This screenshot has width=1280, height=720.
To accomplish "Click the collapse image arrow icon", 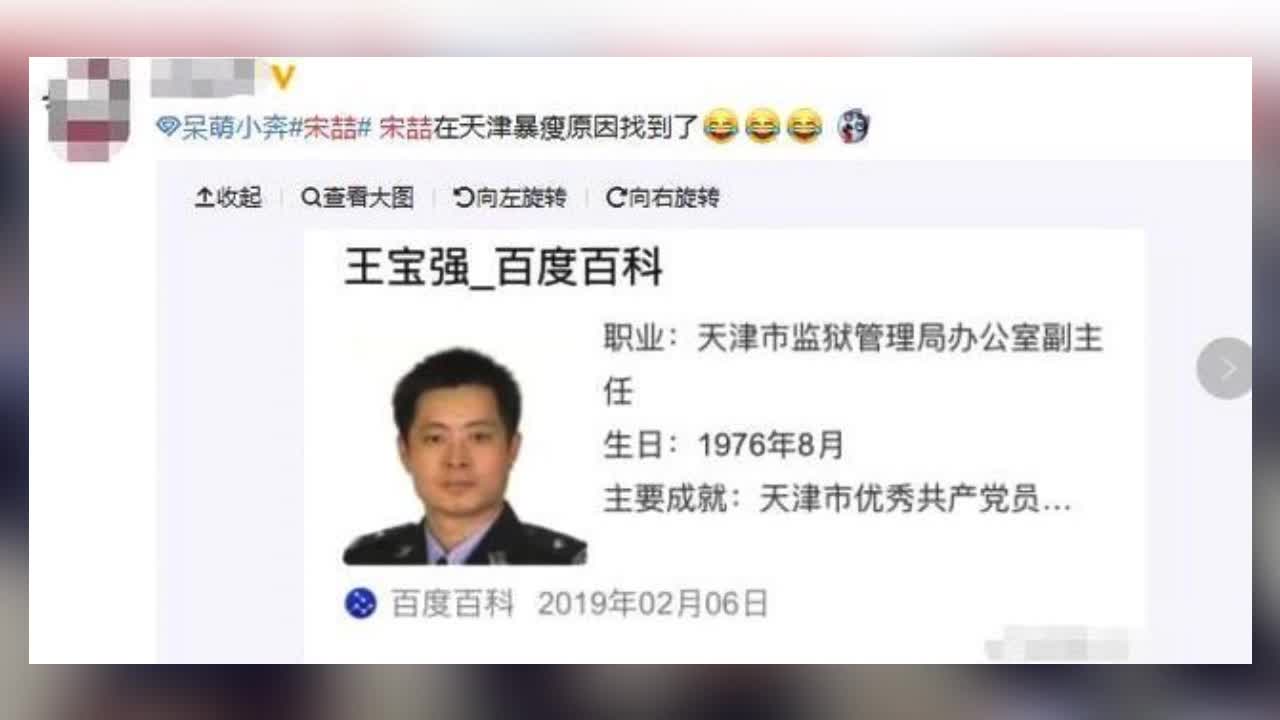I will [204, 198].
